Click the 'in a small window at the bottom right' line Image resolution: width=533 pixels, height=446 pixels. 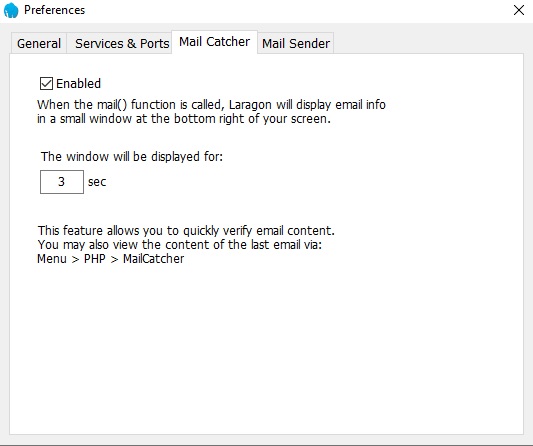(184, 119)
